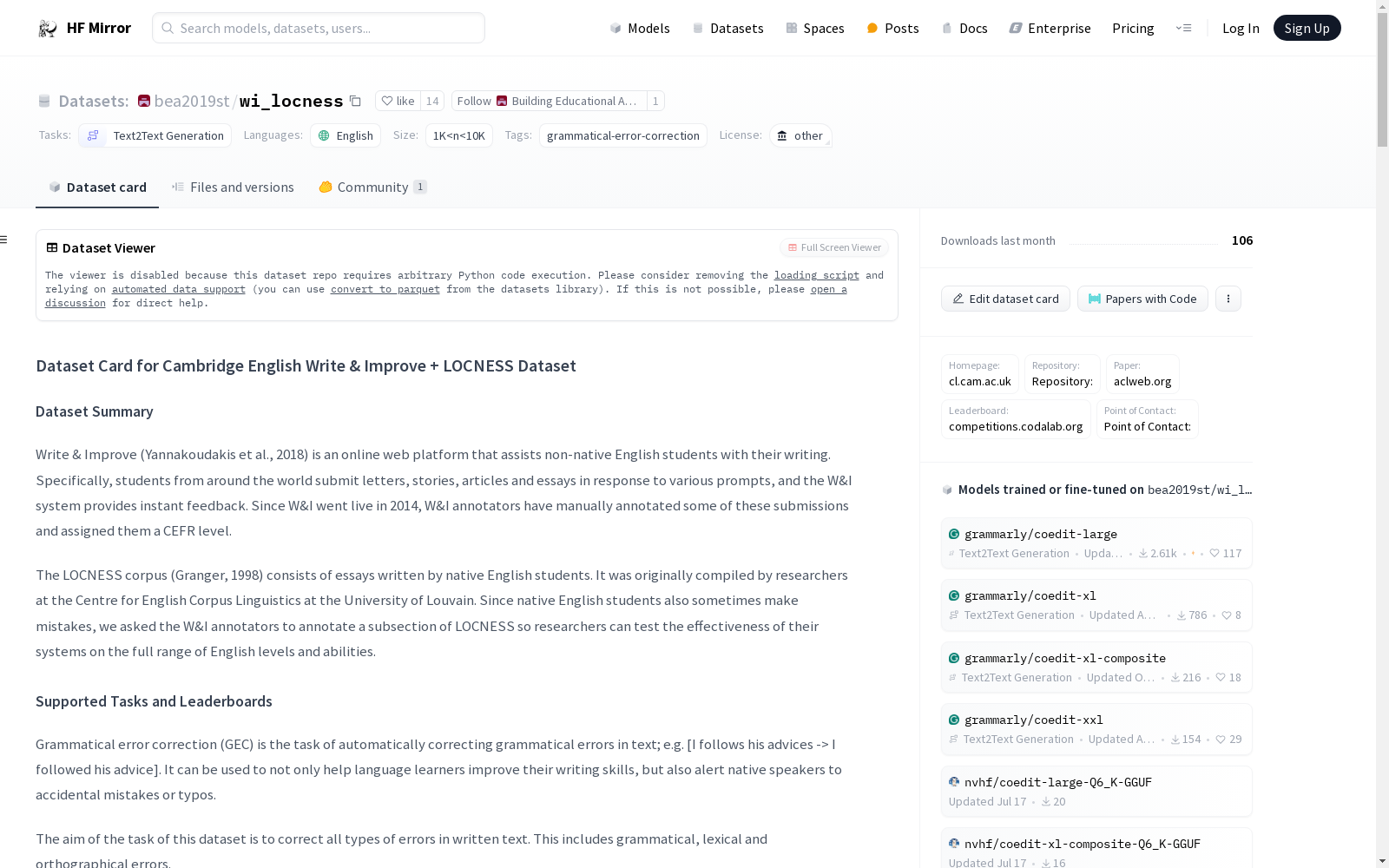1389x868 pixels.
Task: Click the search models input field
Action: (319, 28)
